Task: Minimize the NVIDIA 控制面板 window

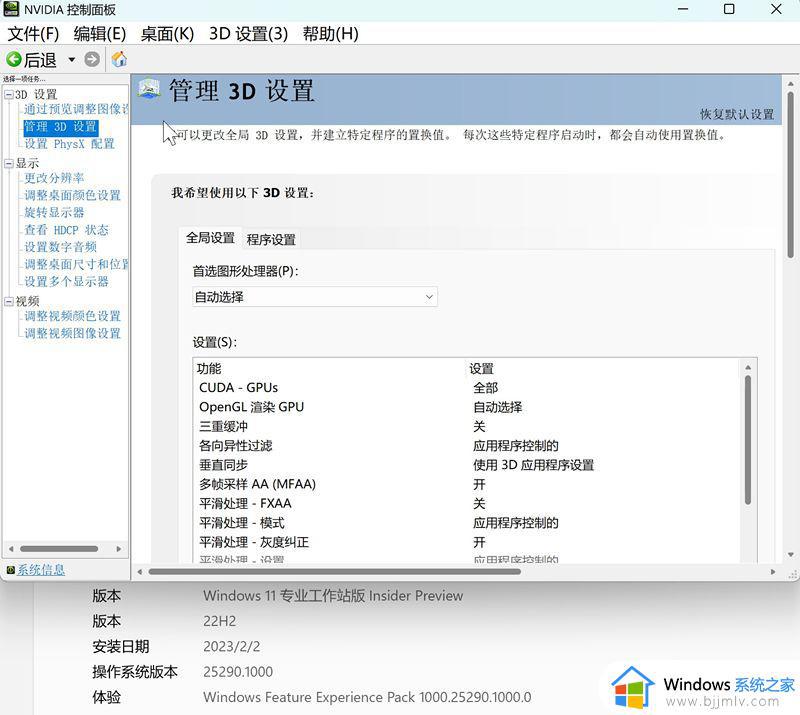Action: 683,9
